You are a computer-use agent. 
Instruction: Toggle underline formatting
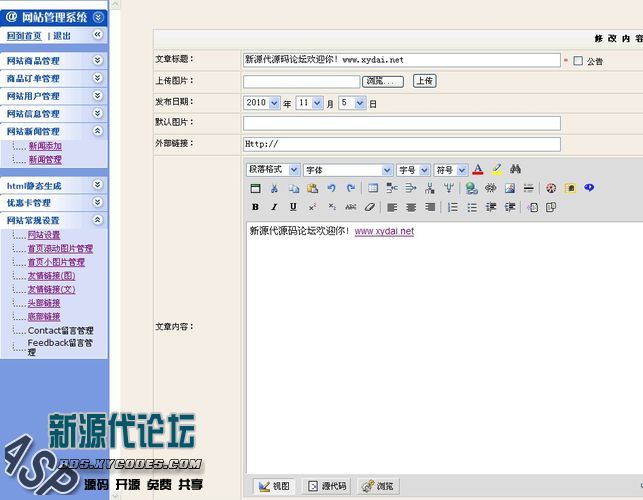(293, 207)
